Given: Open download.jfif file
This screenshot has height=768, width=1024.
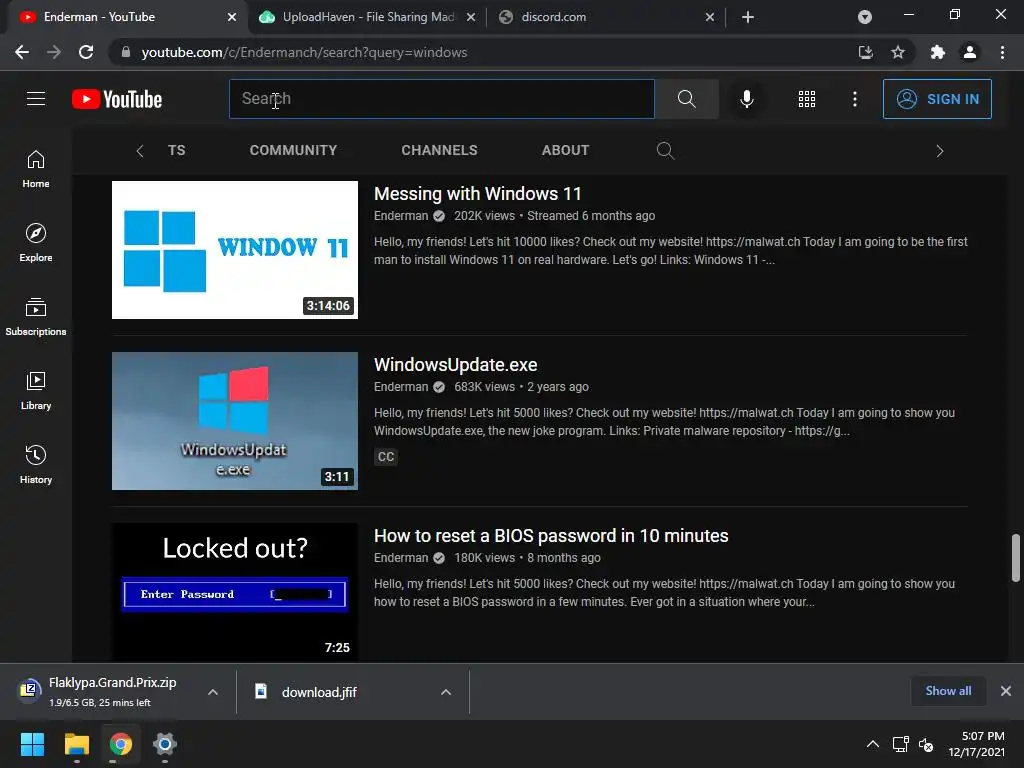Looking at the screenshot, I should point(319,692).
